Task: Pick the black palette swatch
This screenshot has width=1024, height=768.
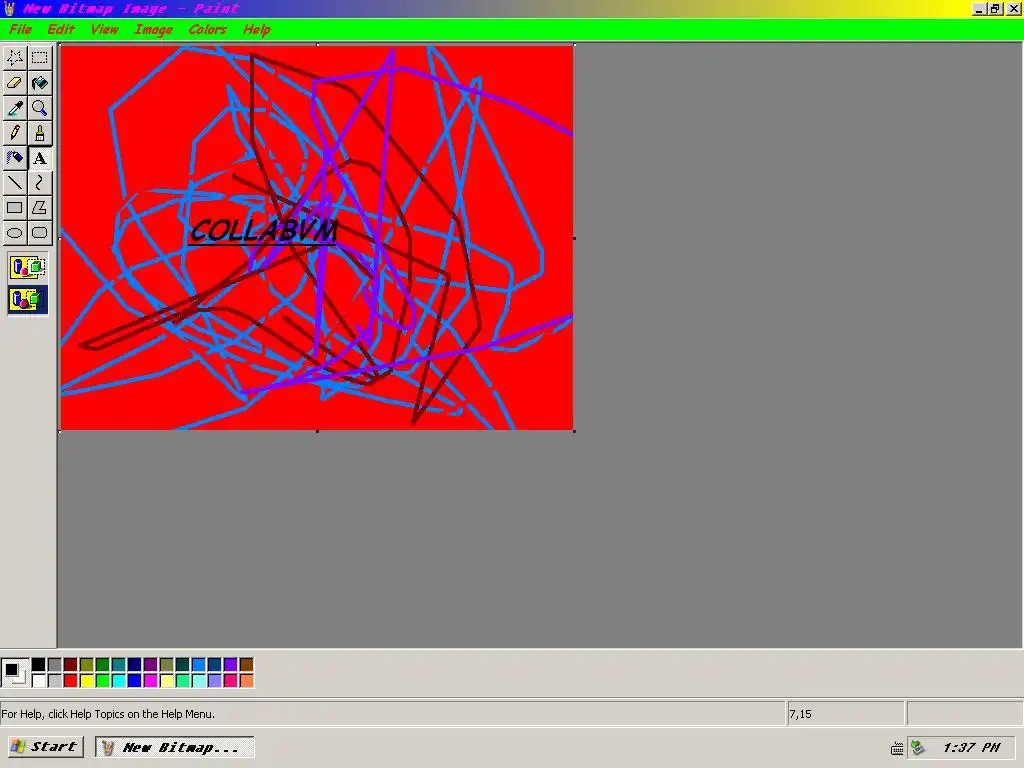Action: point(39,665)
